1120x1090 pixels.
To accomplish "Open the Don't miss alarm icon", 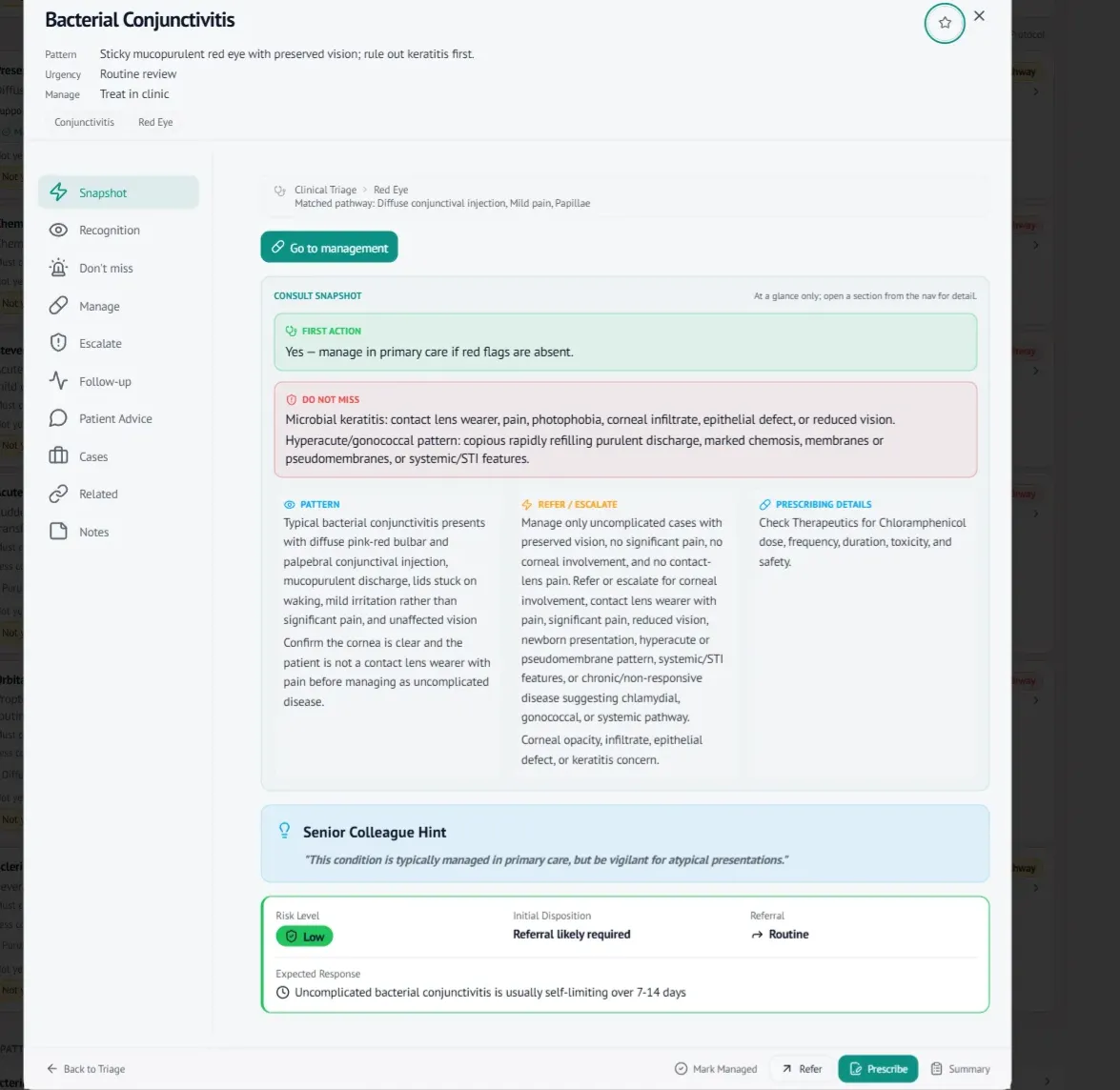I will pos(58,268).
